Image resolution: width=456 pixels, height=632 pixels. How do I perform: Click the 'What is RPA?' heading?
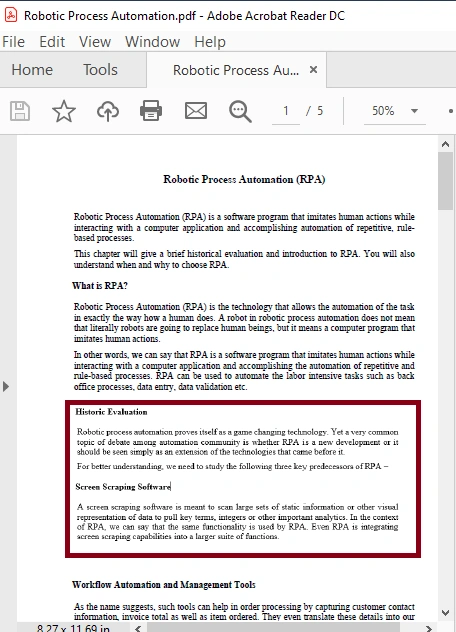(x=100, y=286)
